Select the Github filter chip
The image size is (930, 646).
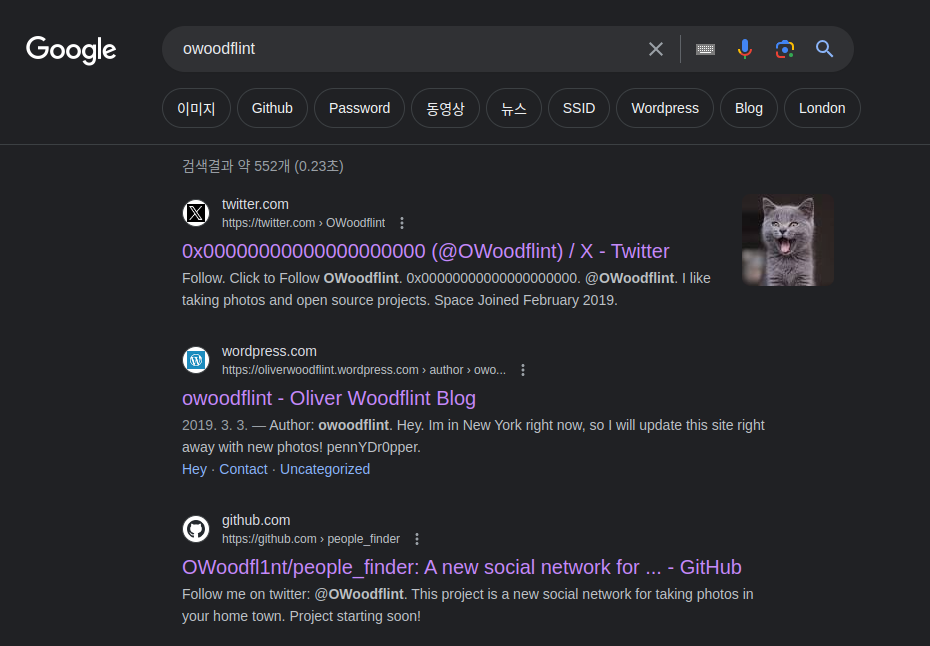(x=272, y=108)
